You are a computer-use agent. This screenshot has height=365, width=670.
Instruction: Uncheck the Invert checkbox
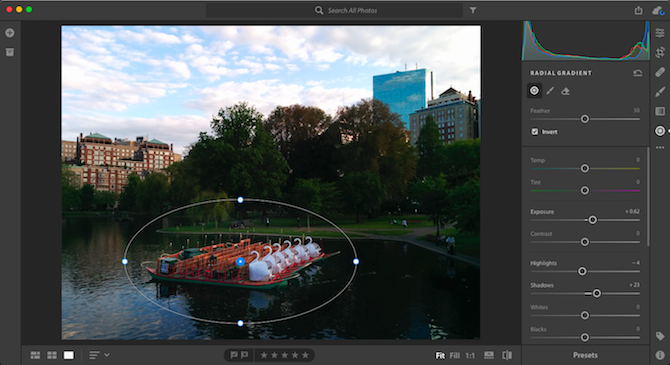tap(535, 132)
